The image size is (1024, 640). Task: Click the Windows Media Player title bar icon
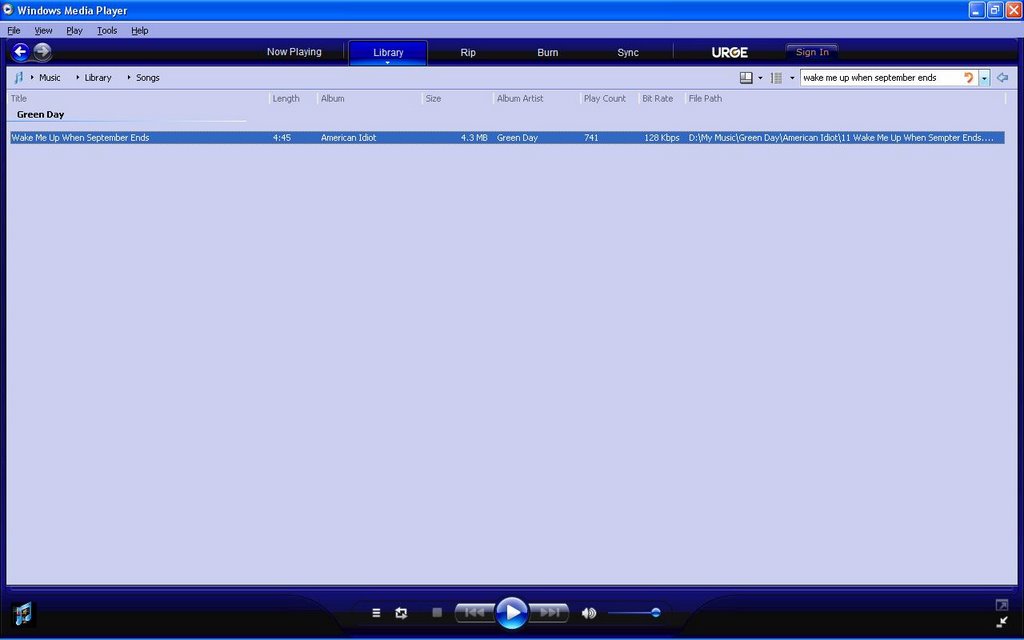coord(8,10)
